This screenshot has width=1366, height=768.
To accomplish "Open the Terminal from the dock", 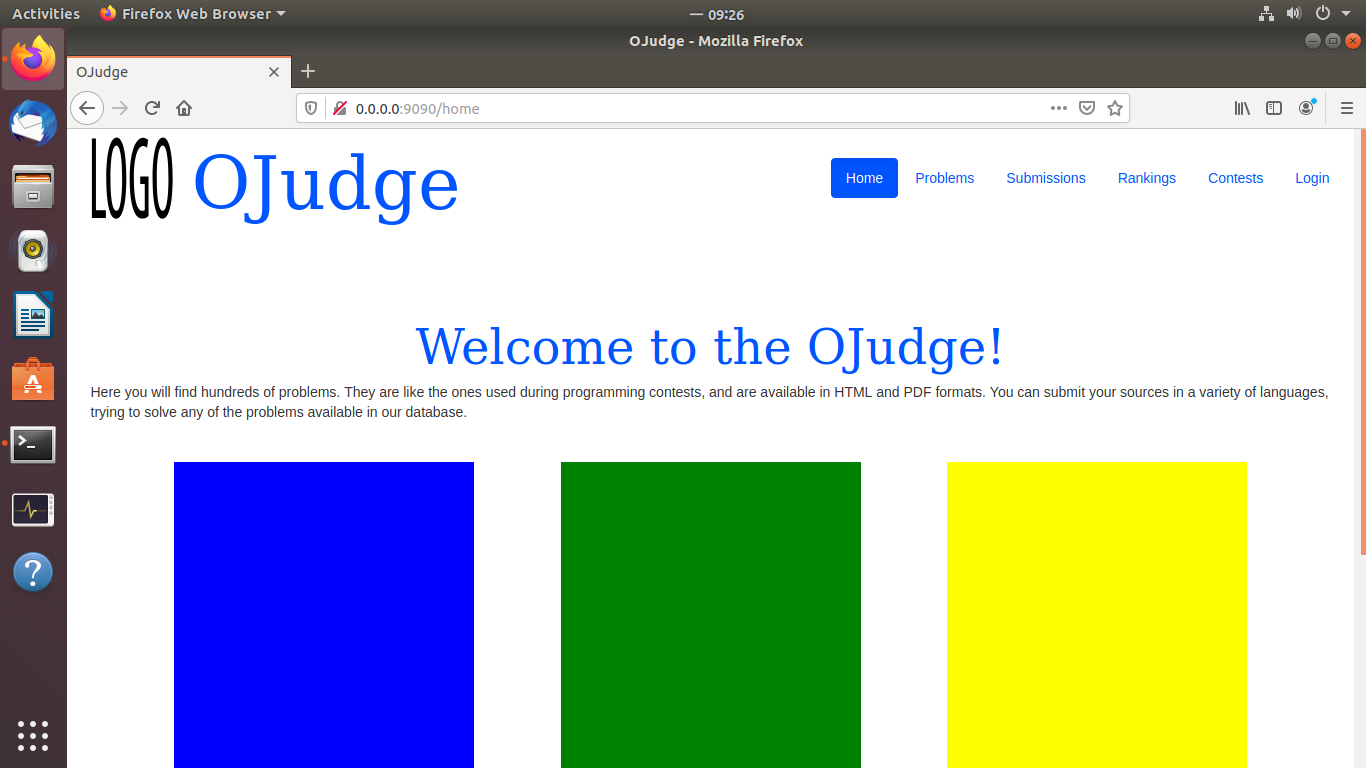I will [x=33, y=444].
